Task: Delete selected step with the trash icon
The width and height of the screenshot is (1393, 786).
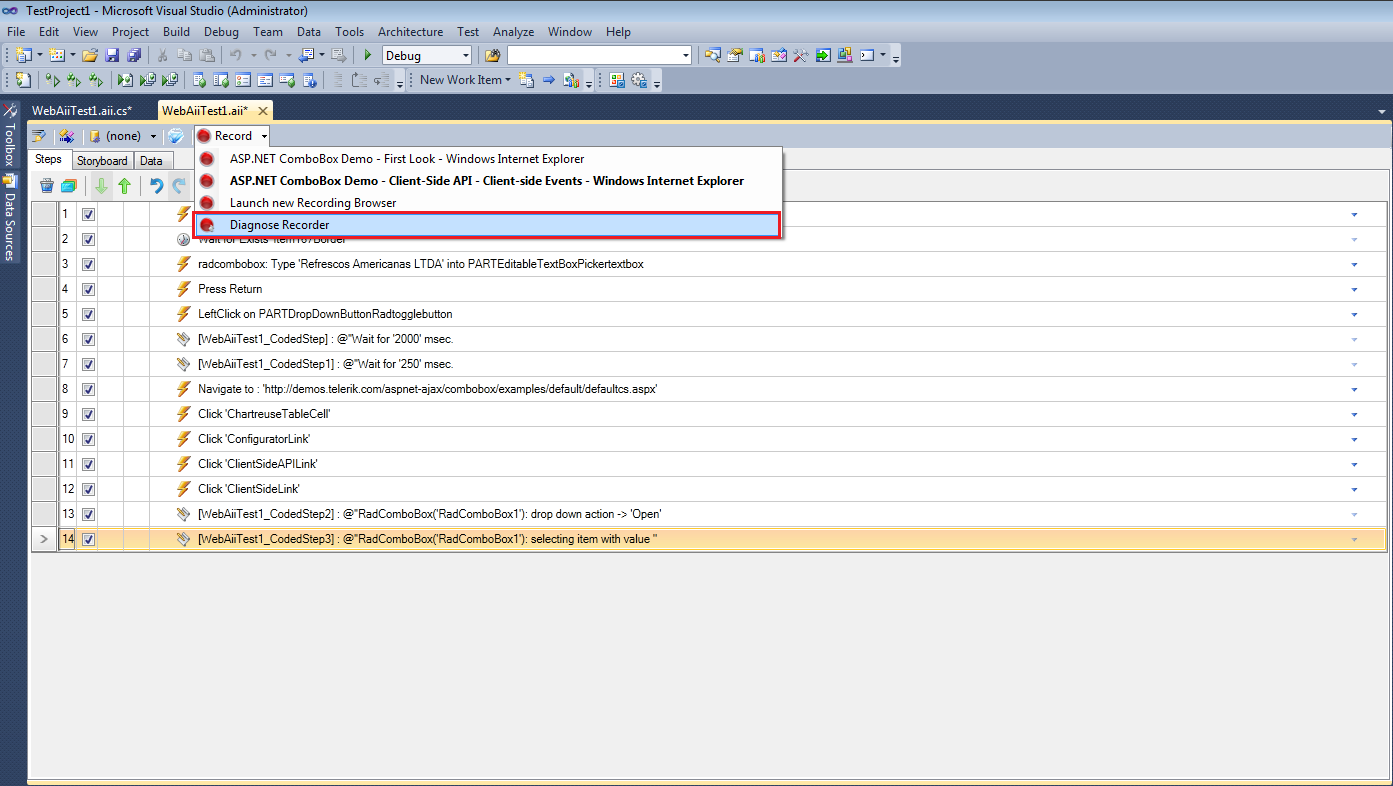Action: (46, 185)
